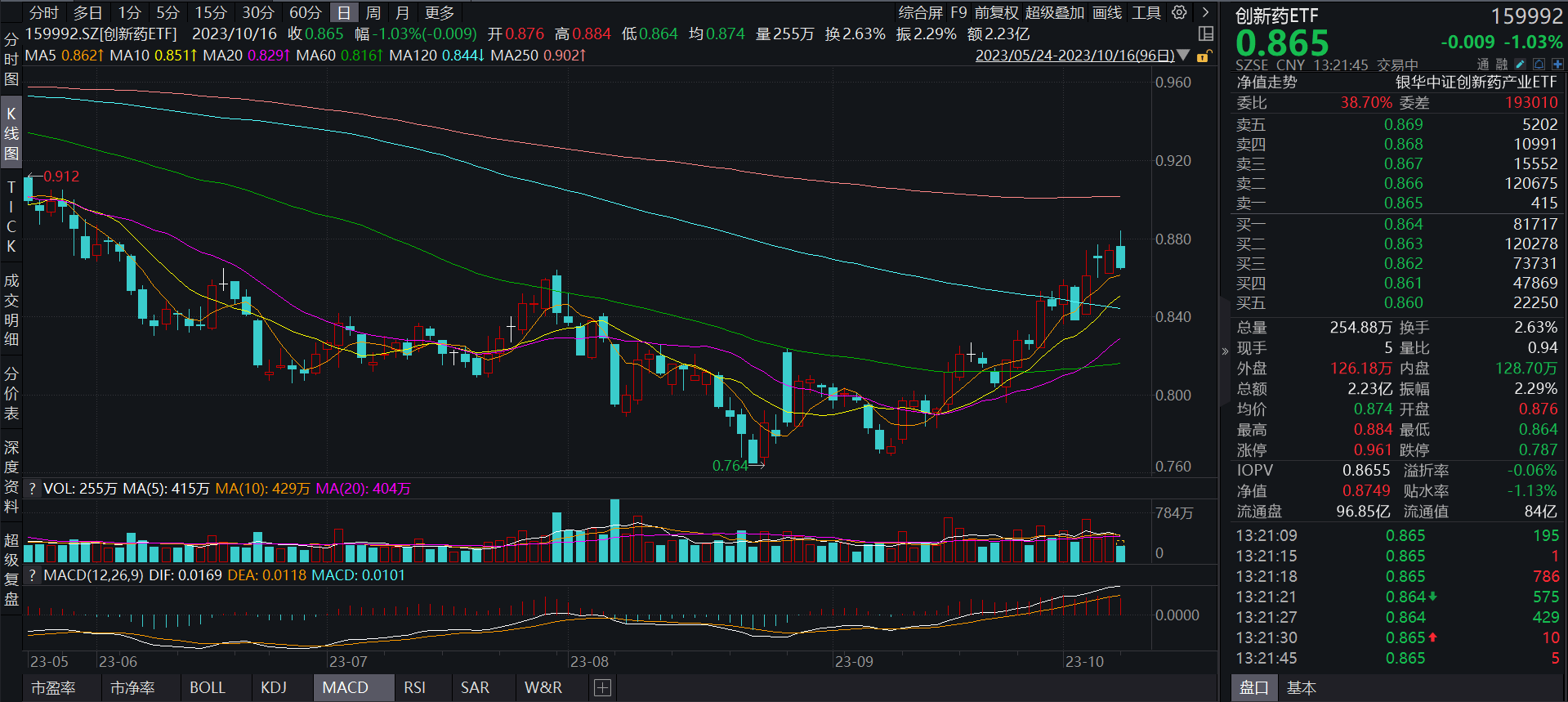Click the layout panel icon below toolbar
The width and height of the screenshot is (1568, 702).
[x=1205, y=34]
